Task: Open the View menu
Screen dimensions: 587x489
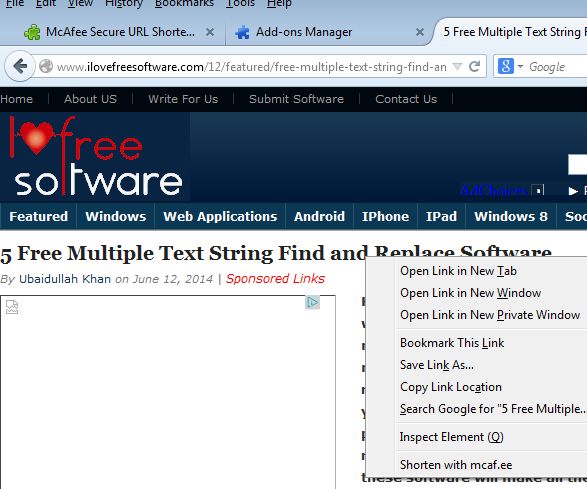Action: point(80,4)
